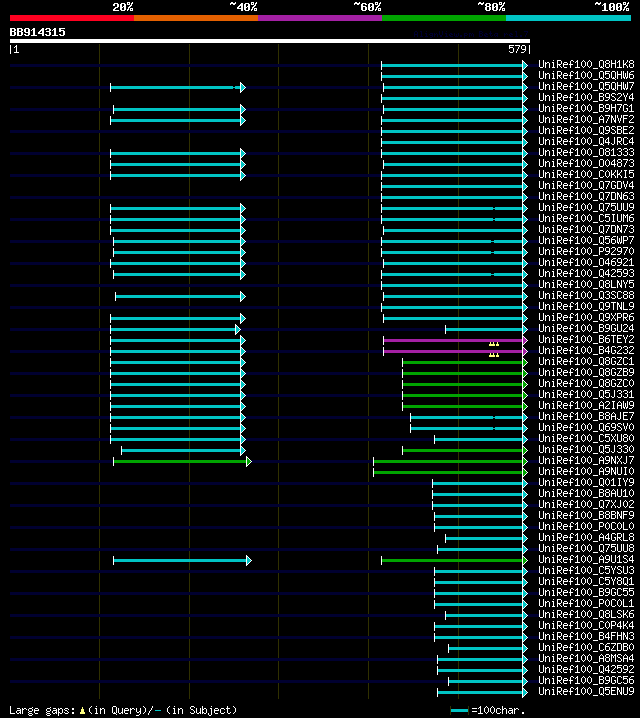
Task: Click the red 20% identity legend segment
Action: [72, 18]
